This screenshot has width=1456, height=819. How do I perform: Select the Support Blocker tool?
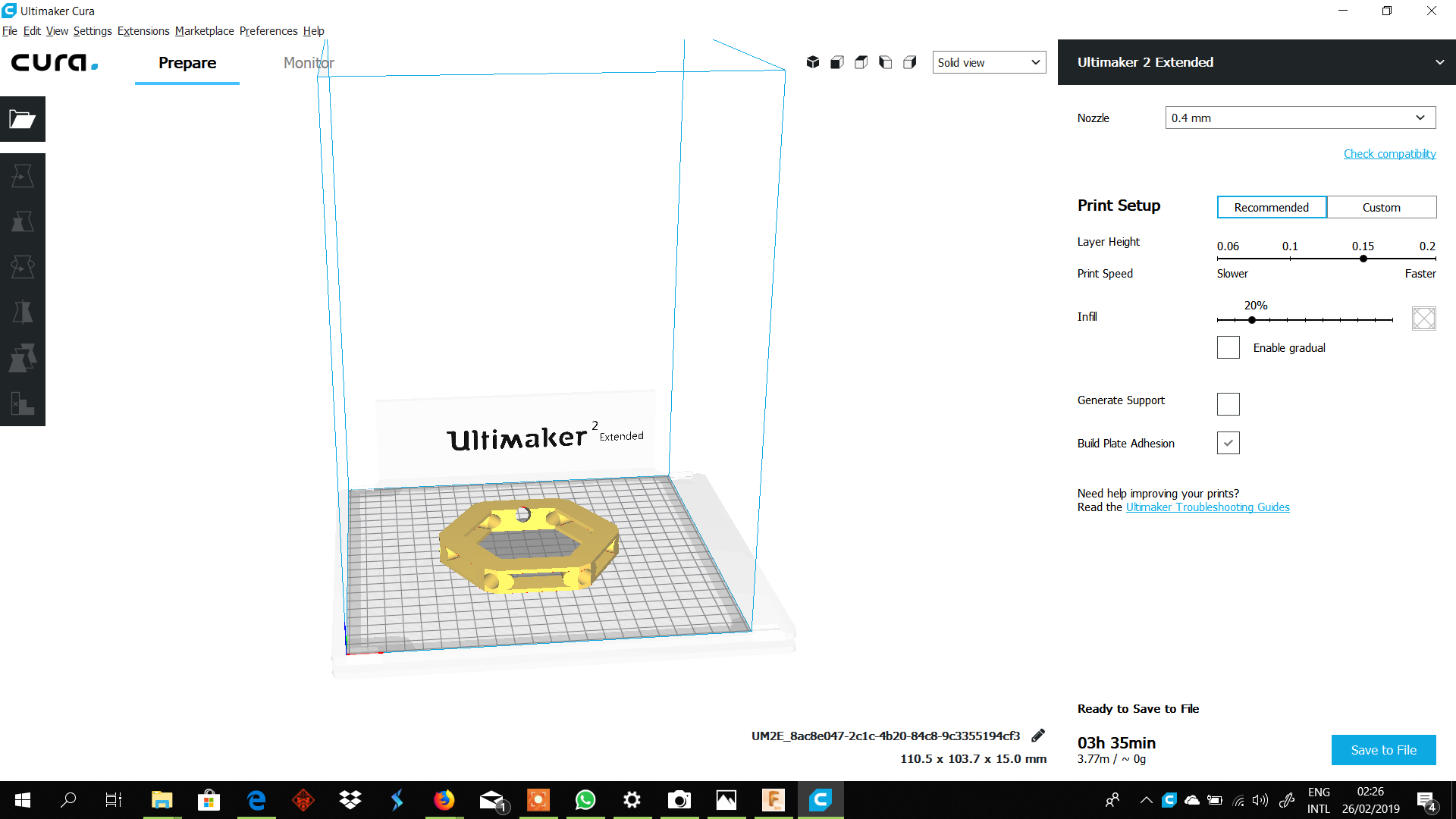coord(23,403)
